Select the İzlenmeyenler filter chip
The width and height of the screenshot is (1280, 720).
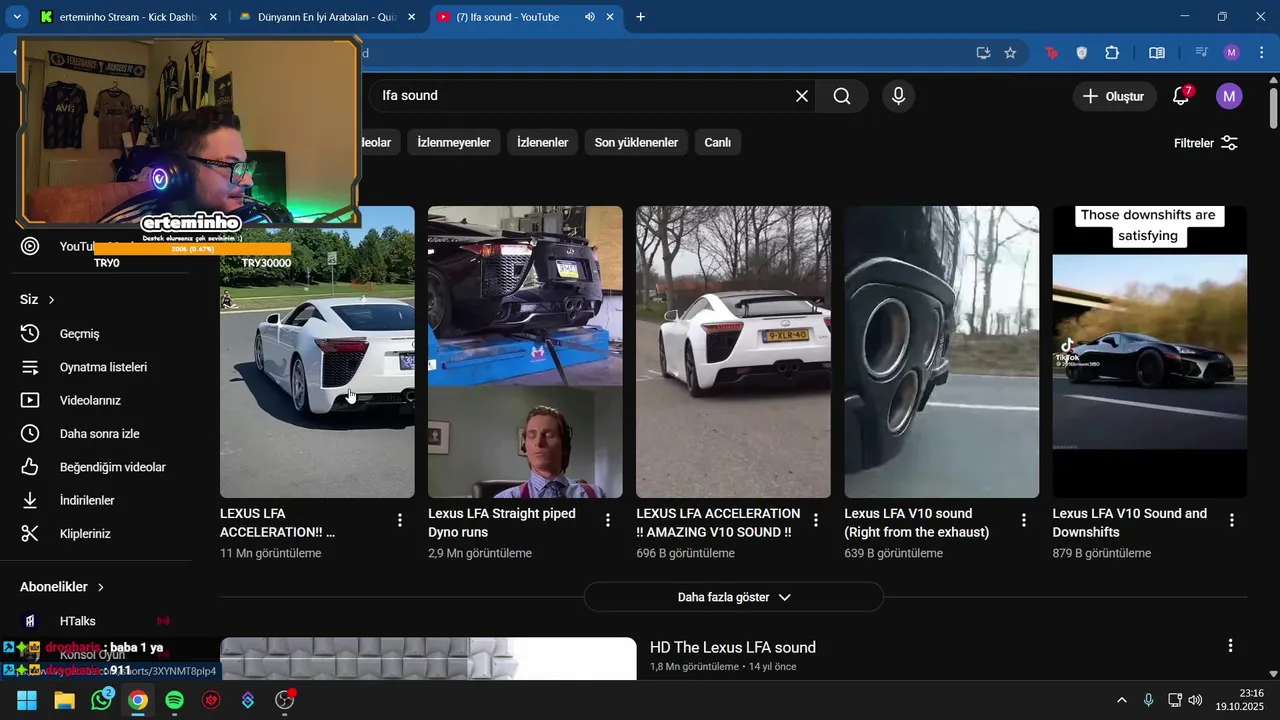[x=454, y=142]
